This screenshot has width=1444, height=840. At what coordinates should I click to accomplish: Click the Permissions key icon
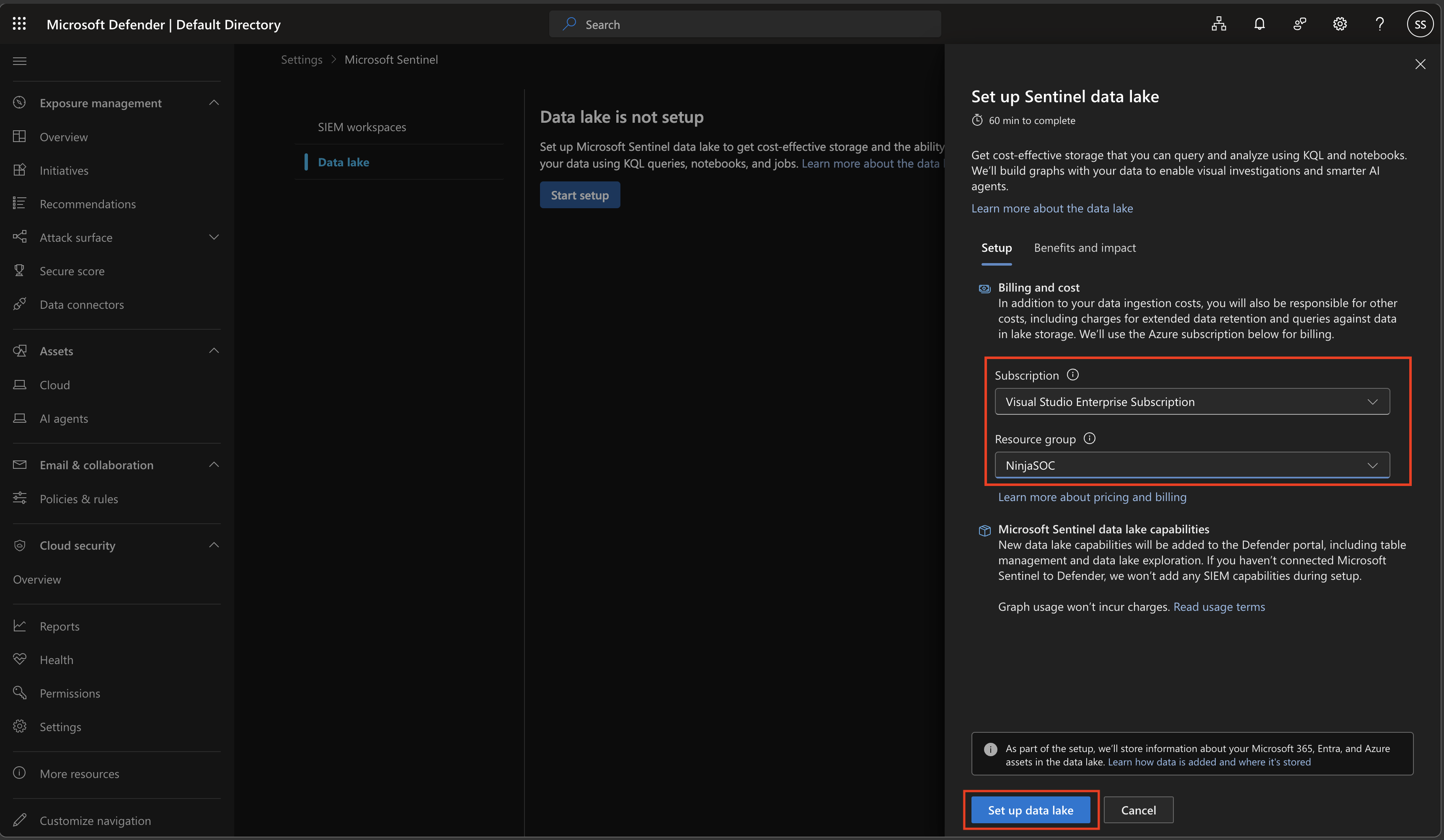point(20,693)
